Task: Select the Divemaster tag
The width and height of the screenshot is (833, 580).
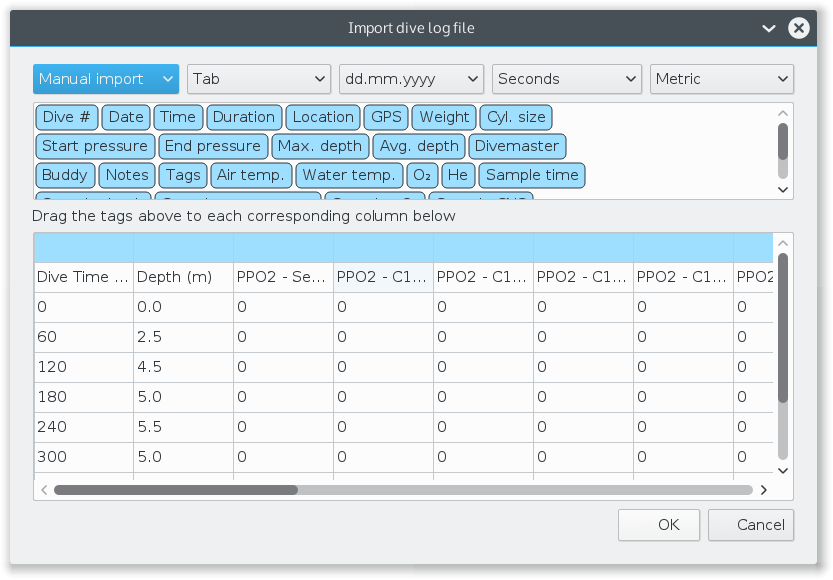Action: coord(519,146)
